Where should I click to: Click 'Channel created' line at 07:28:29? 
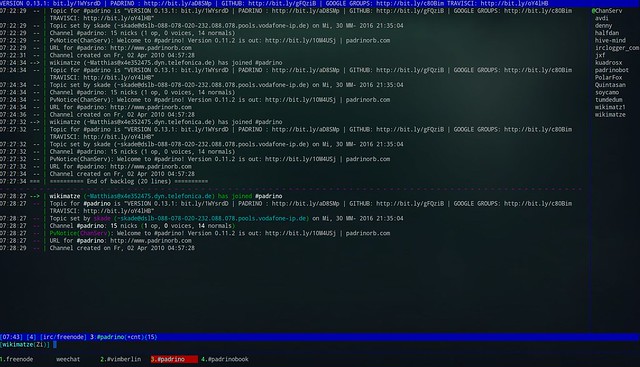tap(122, 248)
